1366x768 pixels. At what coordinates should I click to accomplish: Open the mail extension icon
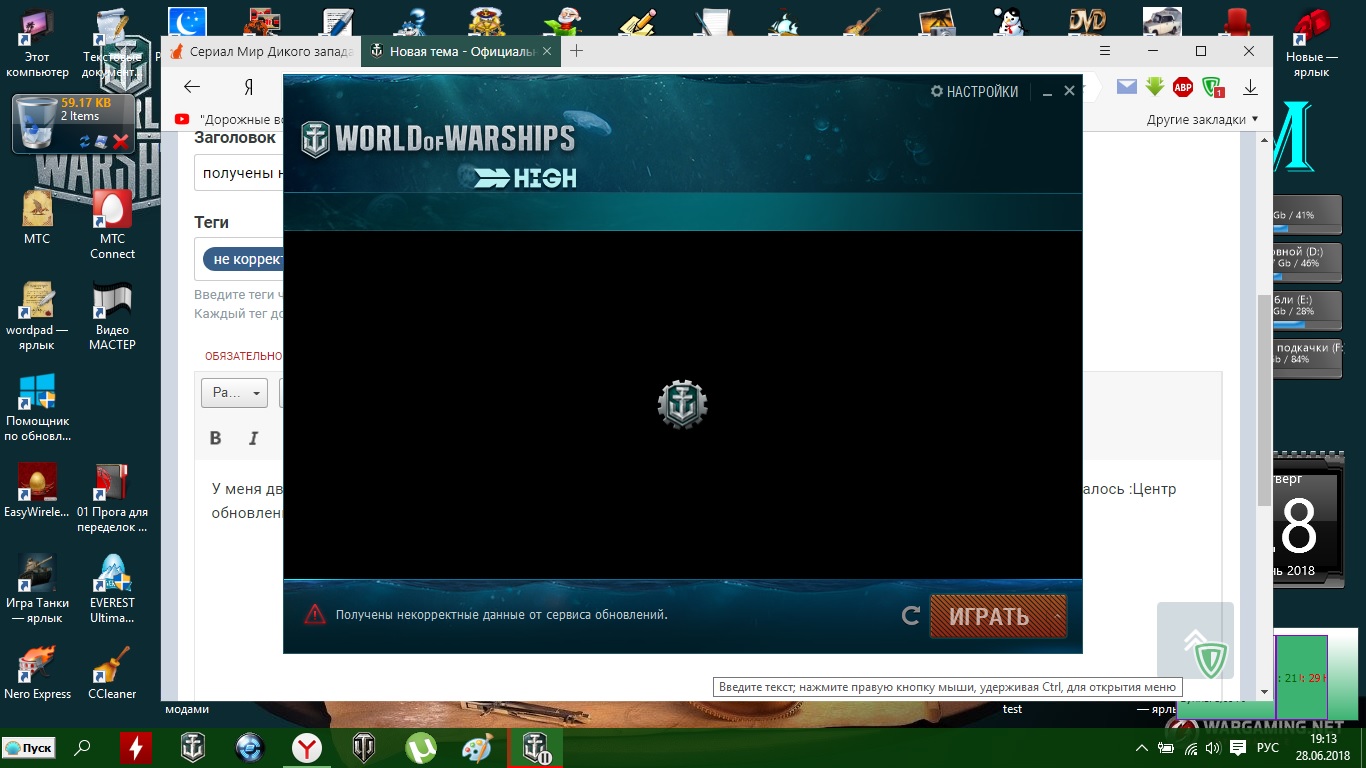point(1127,87)
